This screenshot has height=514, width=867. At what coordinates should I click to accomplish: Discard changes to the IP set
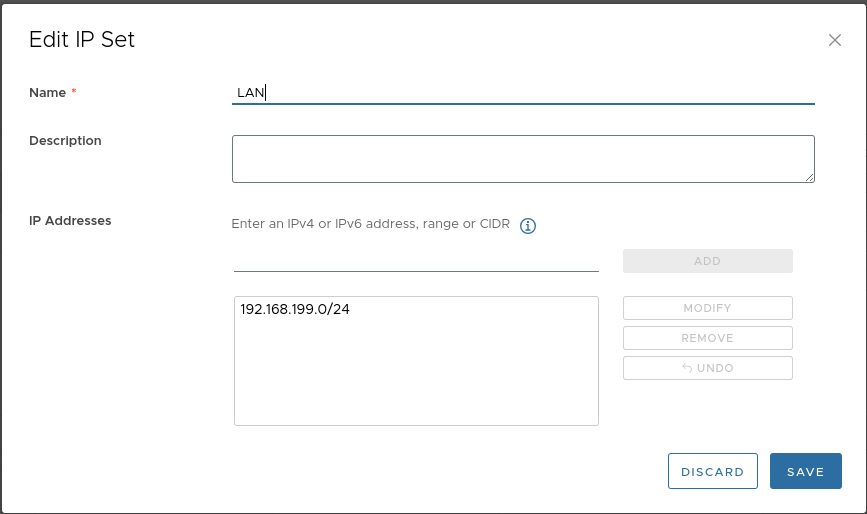(x=712, y=472)
